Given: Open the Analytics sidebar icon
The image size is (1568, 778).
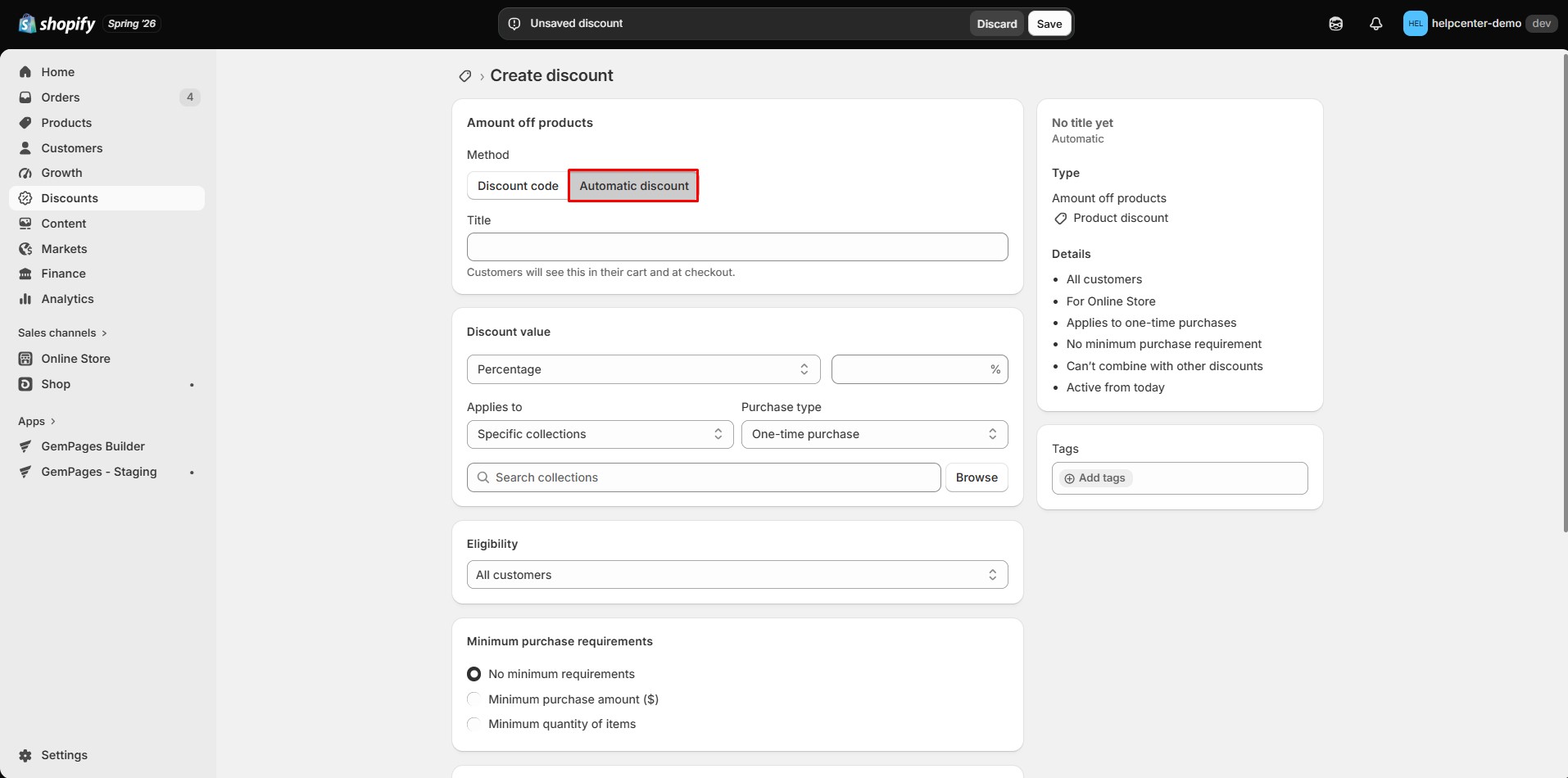Looking at the screenshot, I should pos(25,299).
